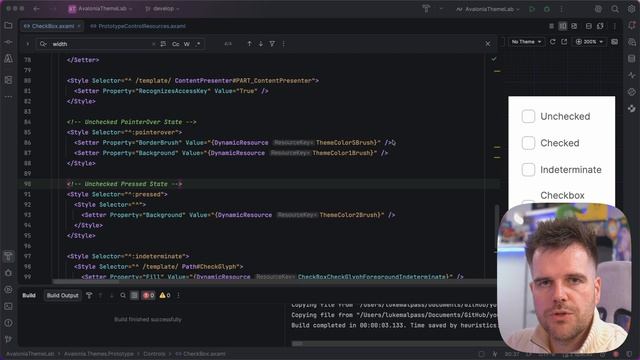Image resolution: width=640 pixels, height=360 pixels.
Task: Click Avalonia.Themes.Prototype breadcrumb
Action: coord(98,354)
